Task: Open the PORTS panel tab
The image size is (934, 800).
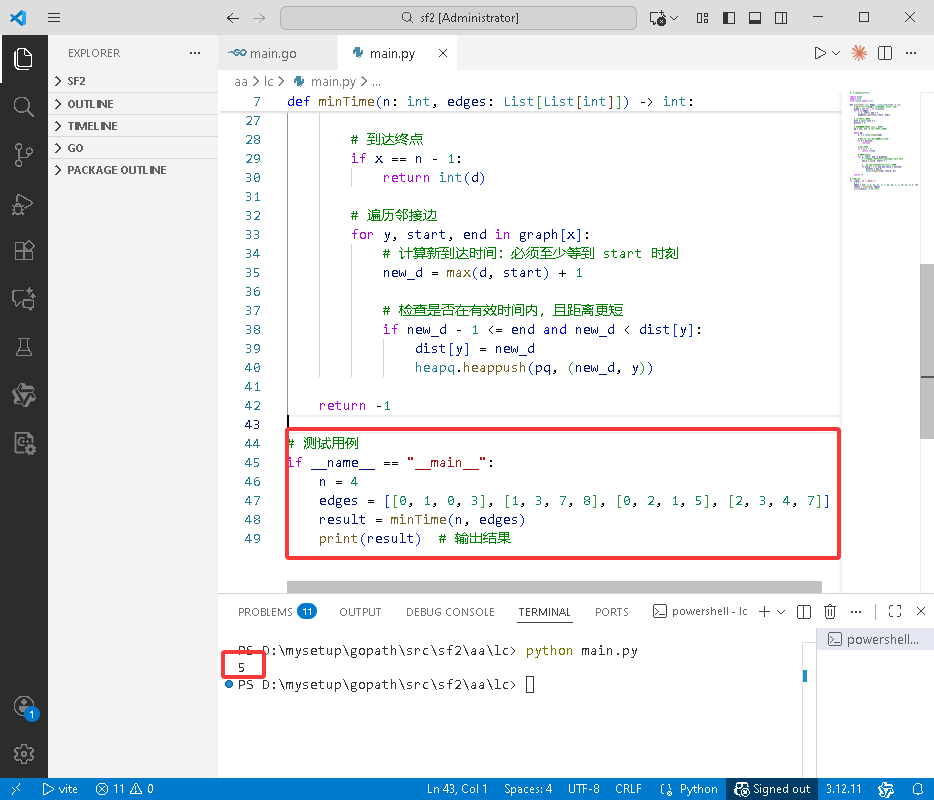Action: pos(611,612)
